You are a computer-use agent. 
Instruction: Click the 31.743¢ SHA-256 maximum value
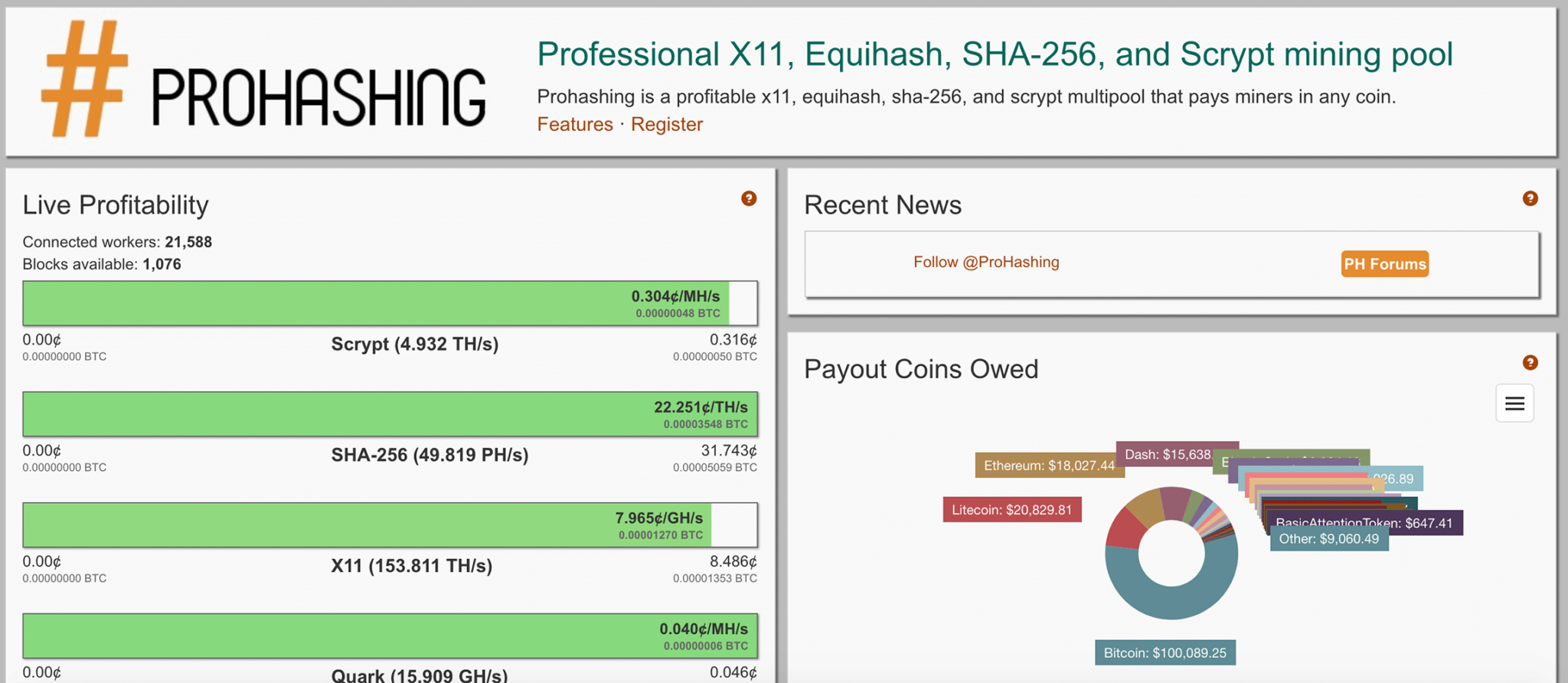point(729,450)
